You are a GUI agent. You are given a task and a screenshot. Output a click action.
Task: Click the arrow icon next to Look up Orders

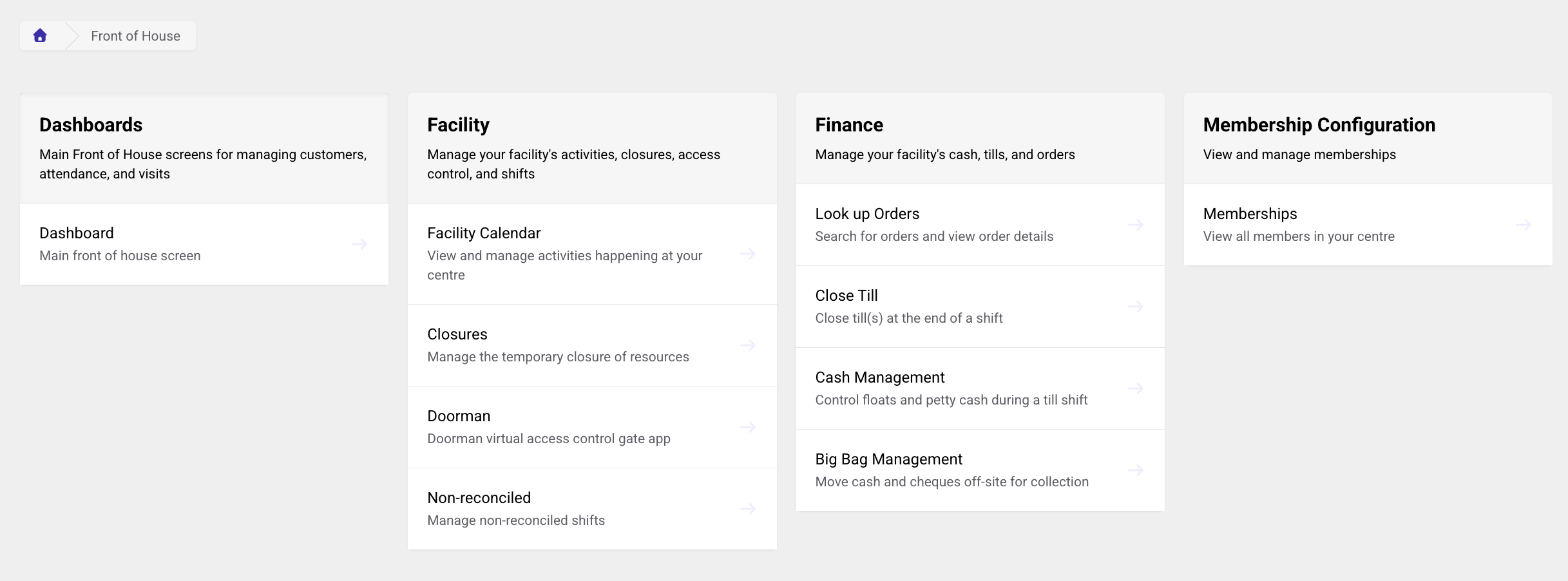(x=1135, y=225)
